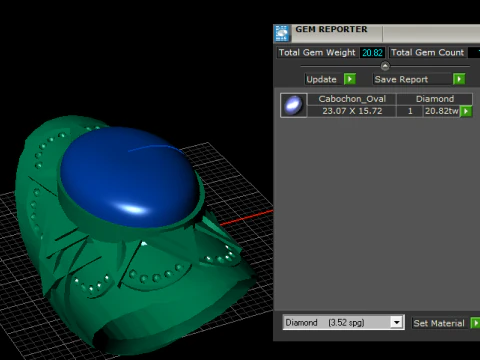Click the Diamond material cell in gem row
Viewport: 480px width, 360px height.
435,99
